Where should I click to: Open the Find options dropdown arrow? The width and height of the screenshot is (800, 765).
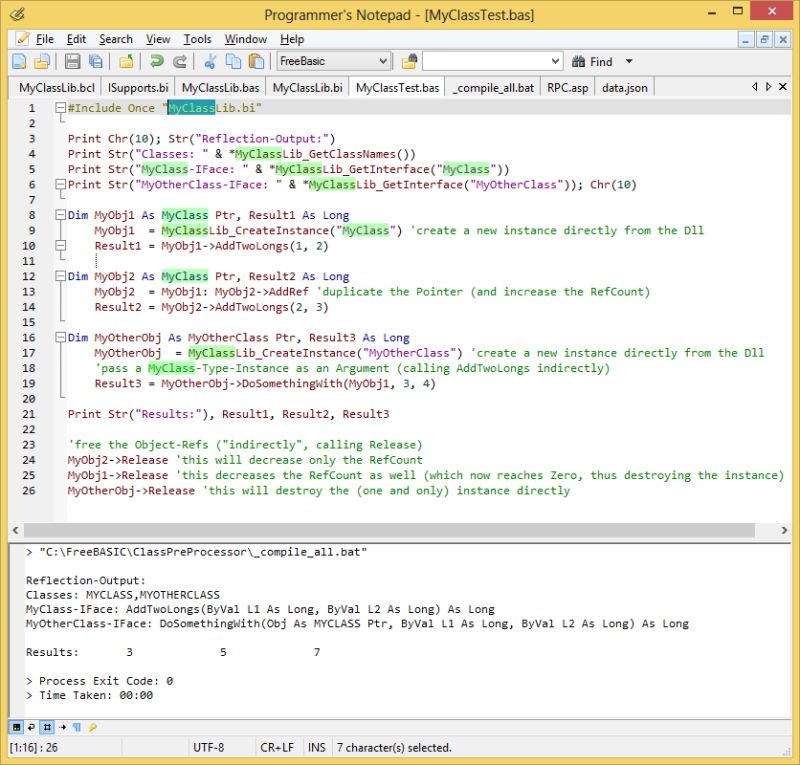click(x=629, y=61)
